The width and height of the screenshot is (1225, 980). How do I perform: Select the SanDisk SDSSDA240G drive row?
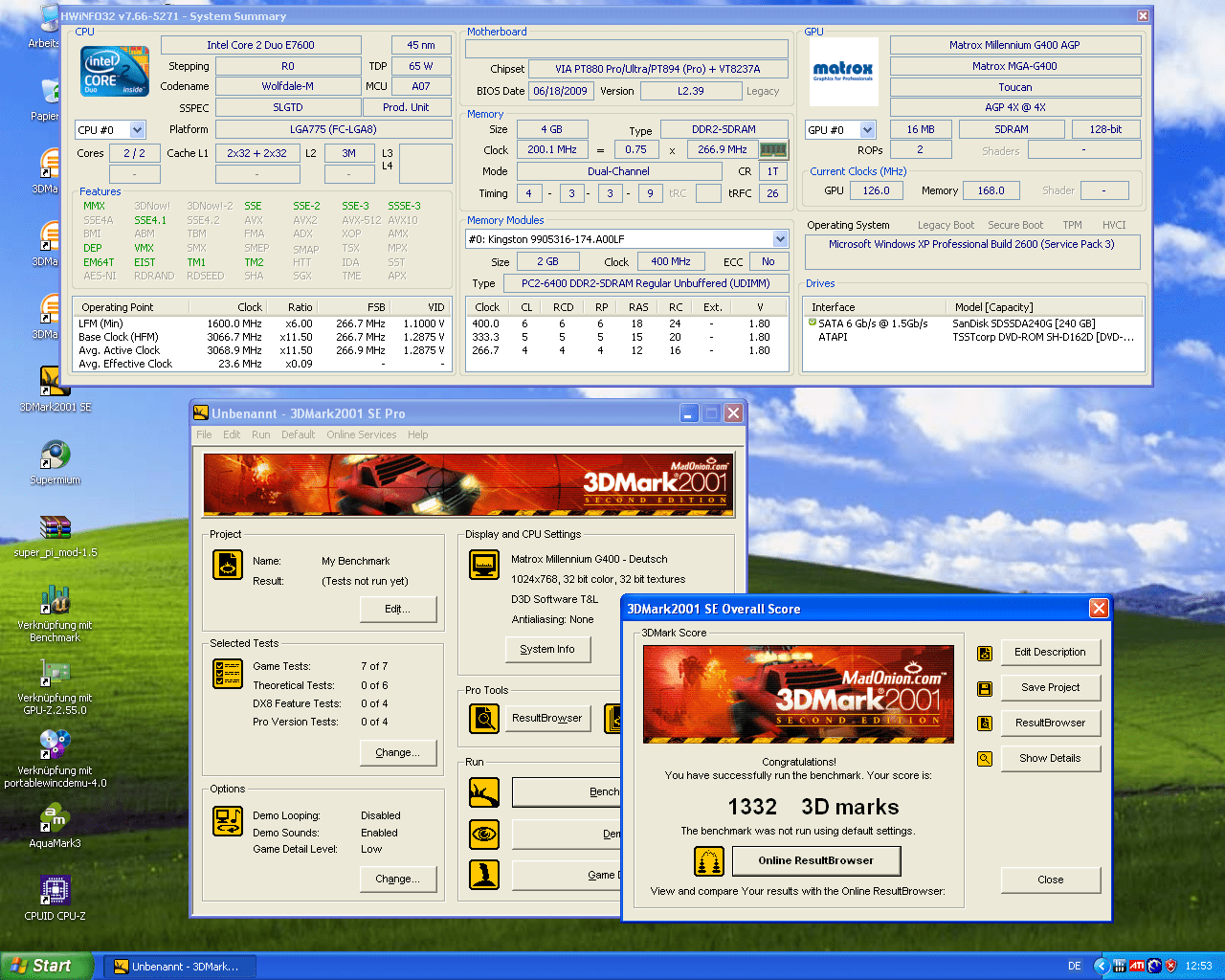coord(973,323)
